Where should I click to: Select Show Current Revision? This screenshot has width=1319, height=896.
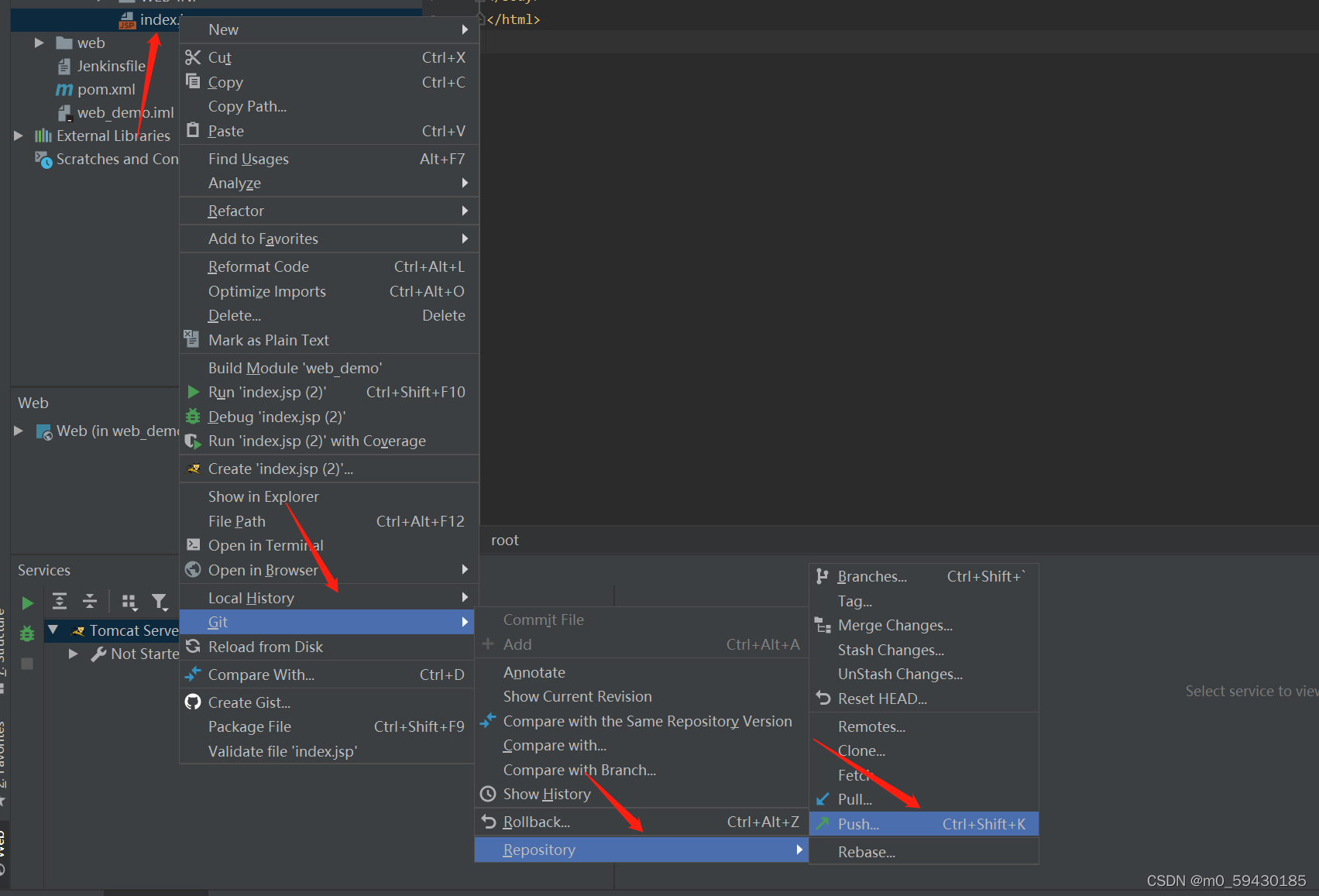coord(641,696)
